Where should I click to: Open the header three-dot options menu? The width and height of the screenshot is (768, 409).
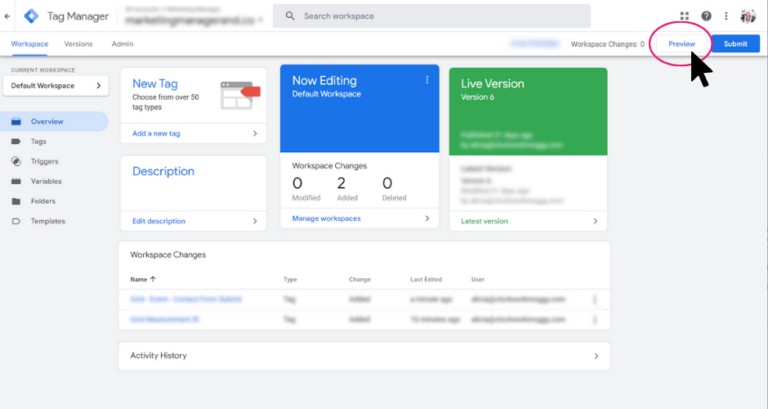tap(726, 16)
